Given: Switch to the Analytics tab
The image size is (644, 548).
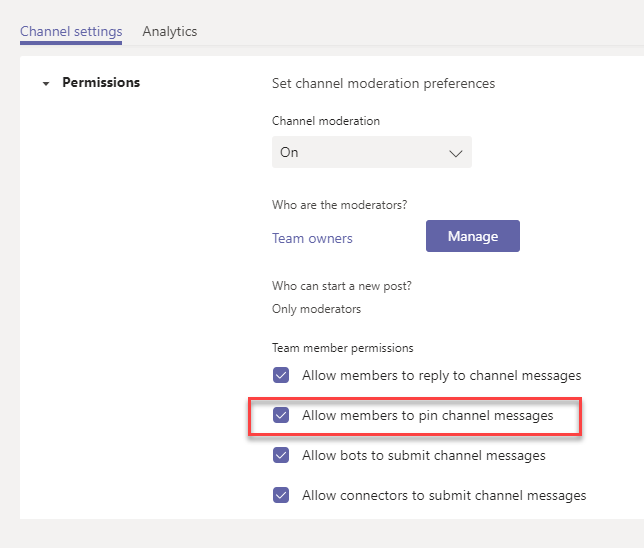Looking at the screenshot, I should coord(170,32).
